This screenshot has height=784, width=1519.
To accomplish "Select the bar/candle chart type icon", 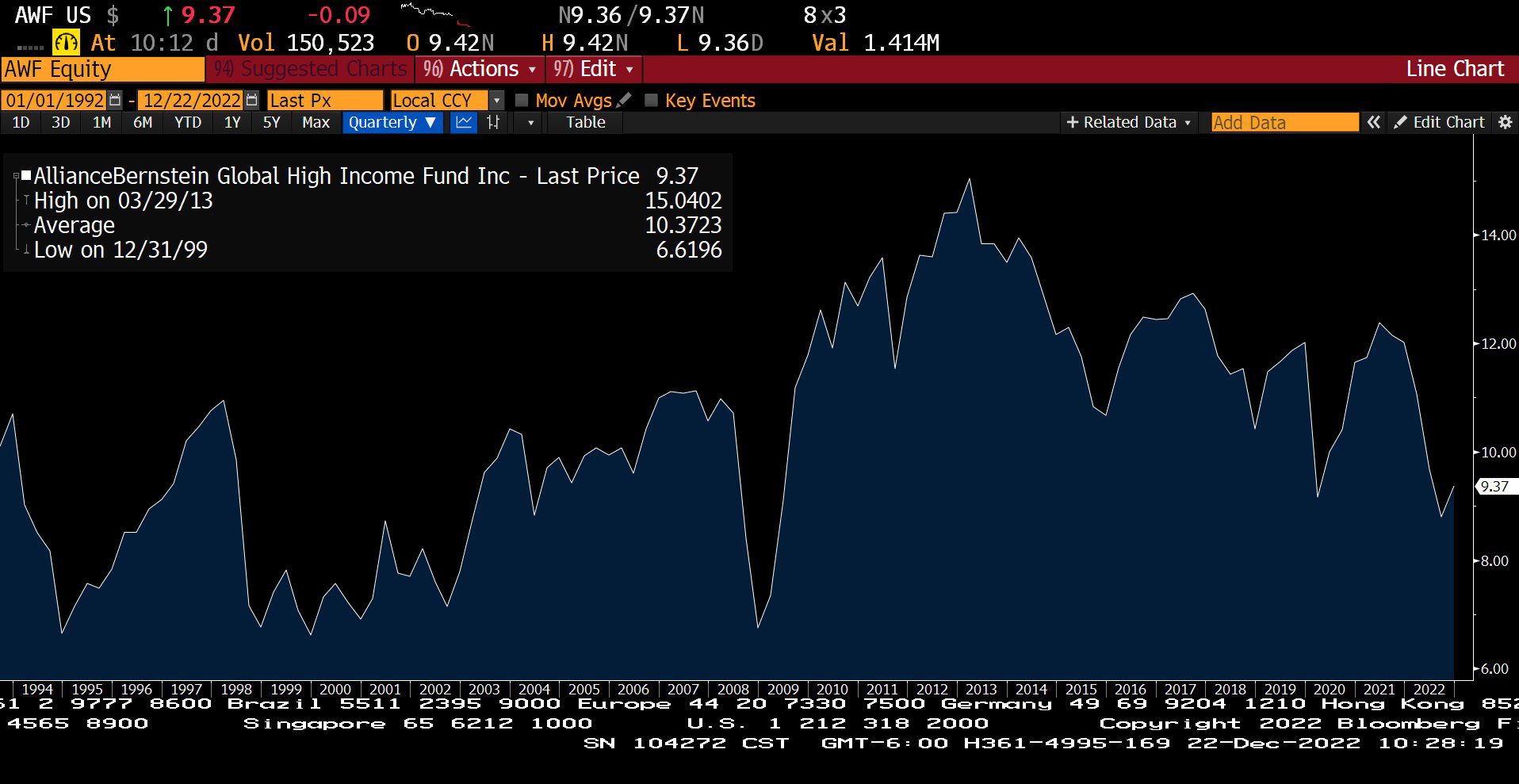I will click(x=493, y=122).
